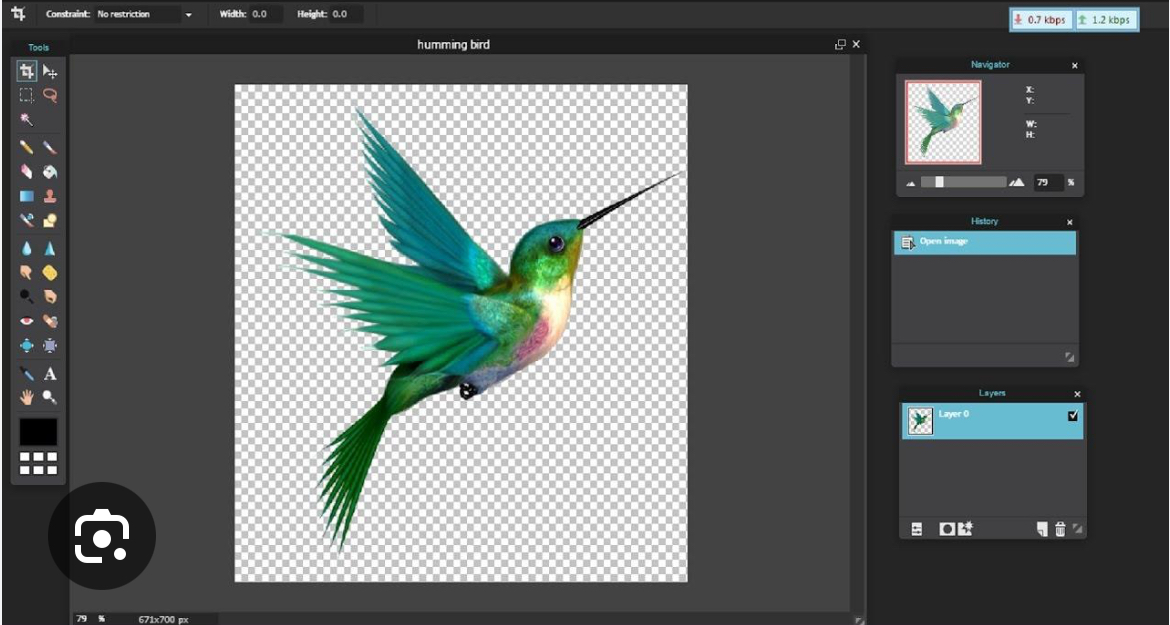
Task: Select the Type (A) tool
Action: 50,374
